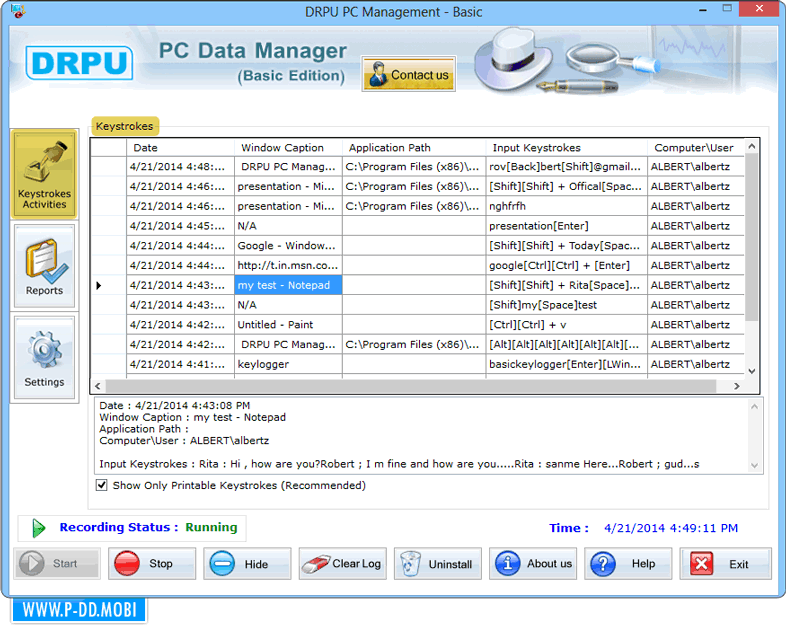Select the 'nghfrfh' keystrokes cell
786x626 pixels.
pos(566,206)
